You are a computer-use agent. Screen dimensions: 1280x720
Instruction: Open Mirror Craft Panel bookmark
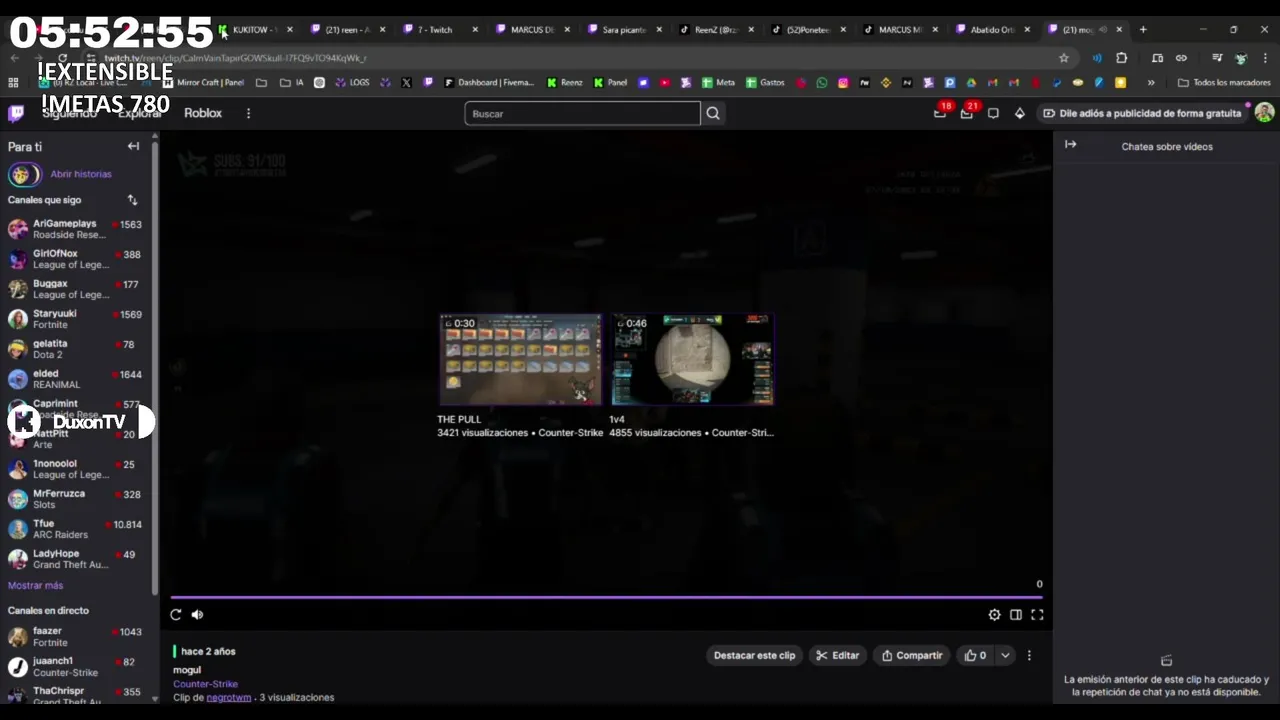[x=203, y=83]
